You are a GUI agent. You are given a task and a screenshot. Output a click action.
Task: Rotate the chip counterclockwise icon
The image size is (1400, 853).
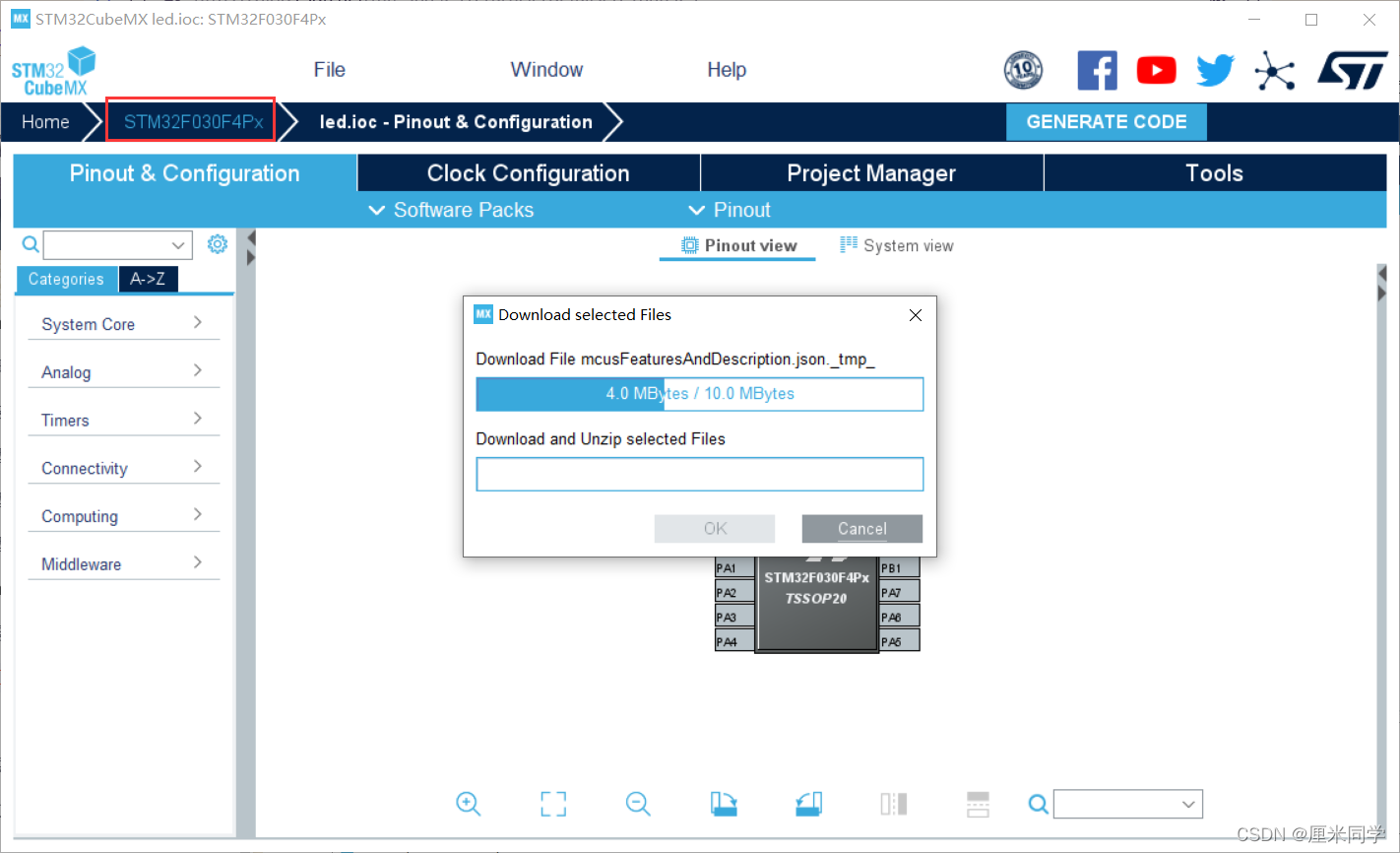coord(808,804)
